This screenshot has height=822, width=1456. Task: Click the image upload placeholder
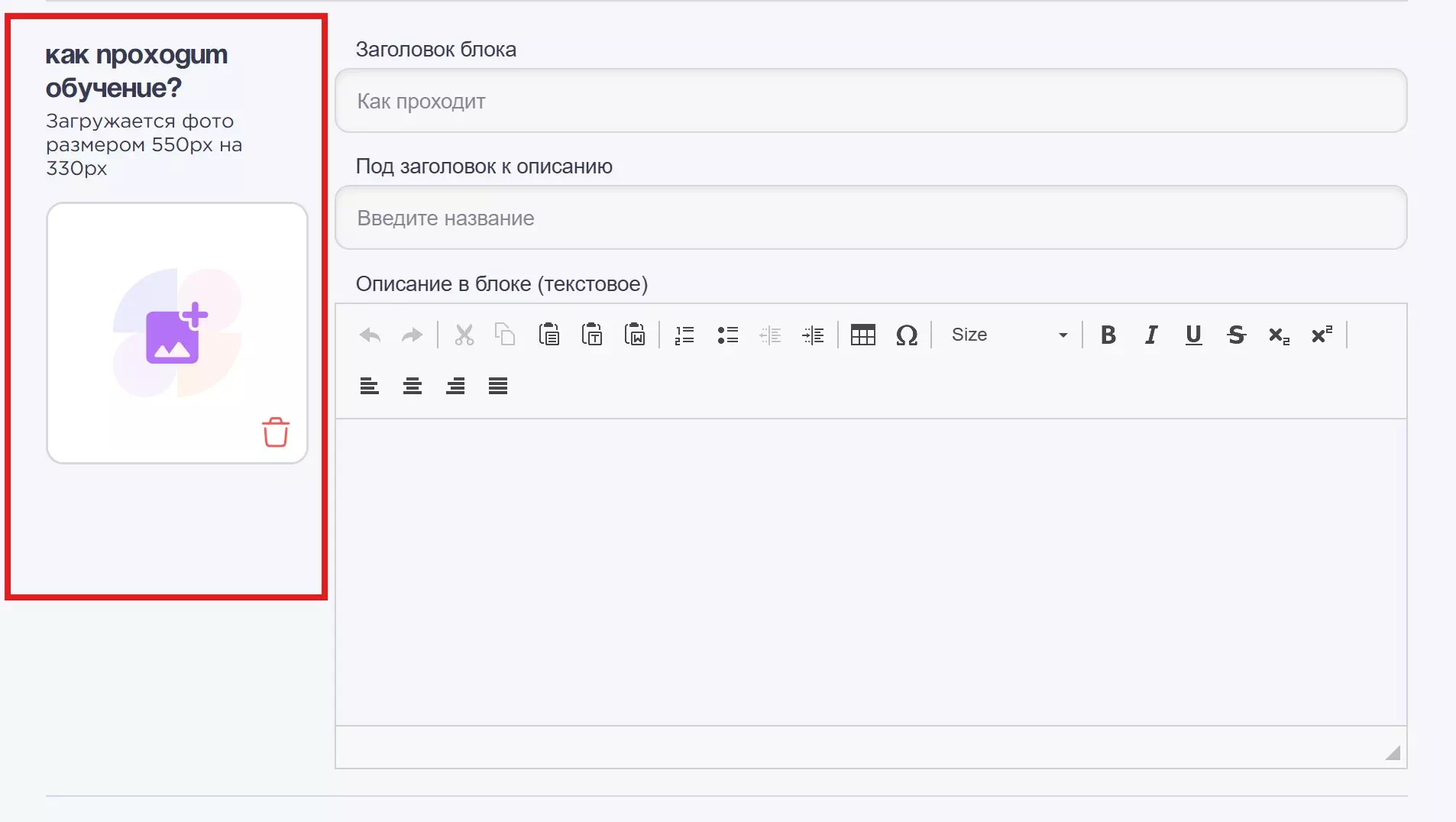tap(176, 332)
